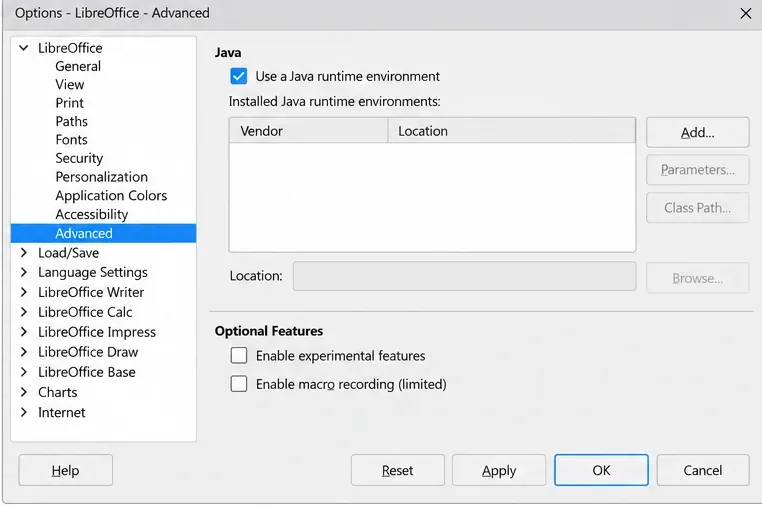
Task: Click the Parameters... button
Action: pyautogui.click(x=697, y=170)
